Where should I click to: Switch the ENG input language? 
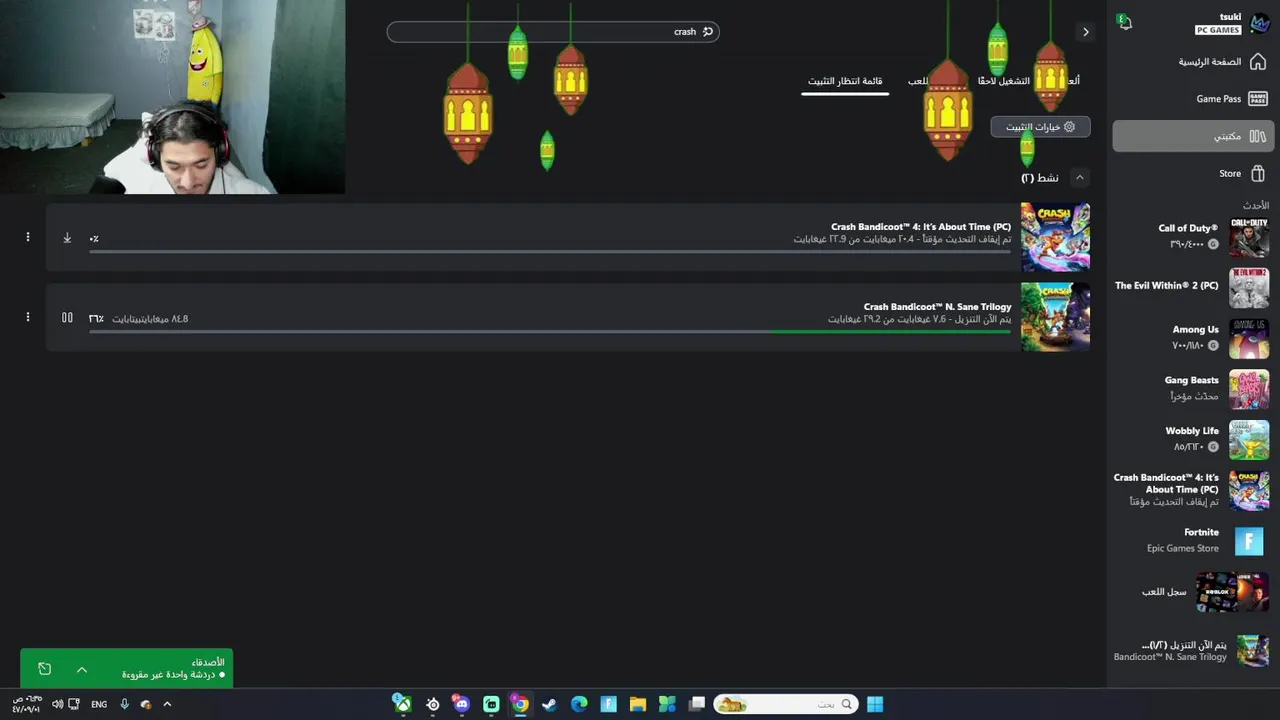[x=99, y=704]
